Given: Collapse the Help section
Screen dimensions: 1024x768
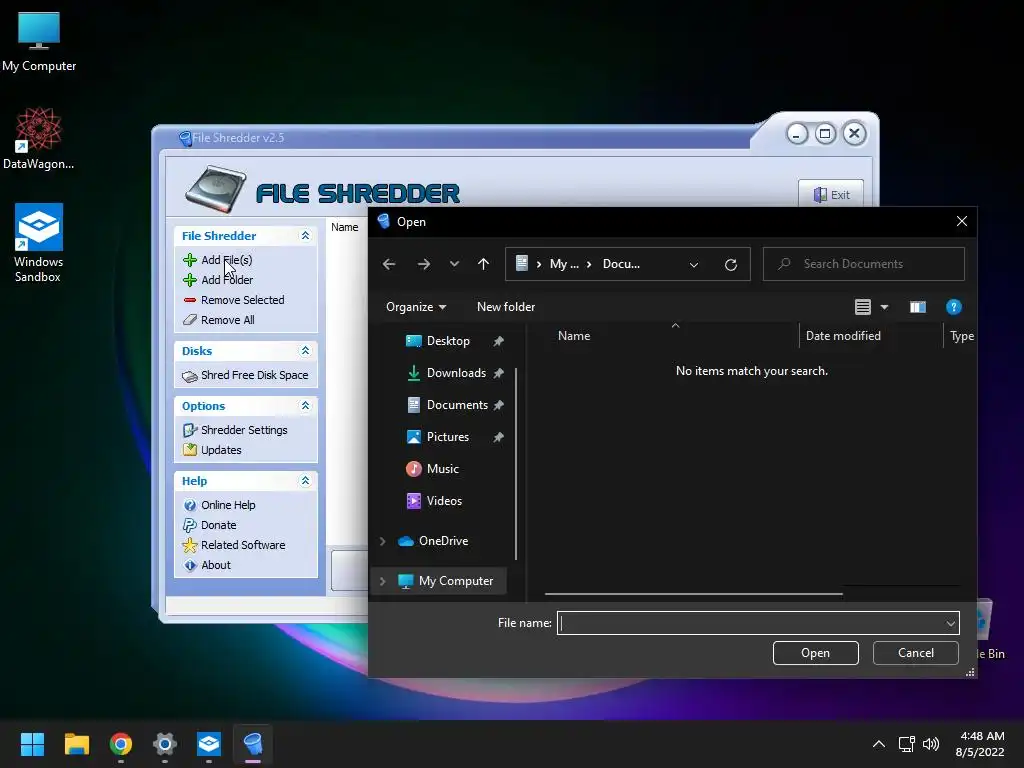Looking at the screenshot, I should pyautogui.click(x=305, y=481).
